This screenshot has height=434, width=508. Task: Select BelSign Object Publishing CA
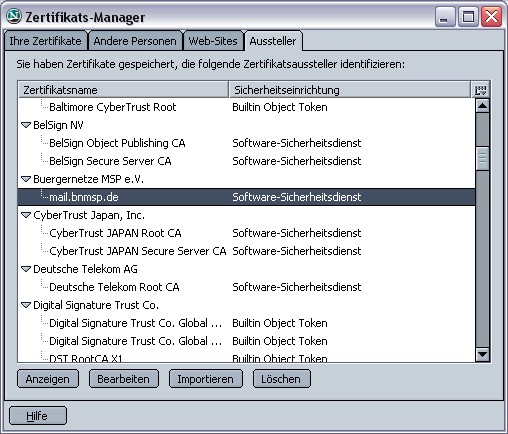(117, 143)
